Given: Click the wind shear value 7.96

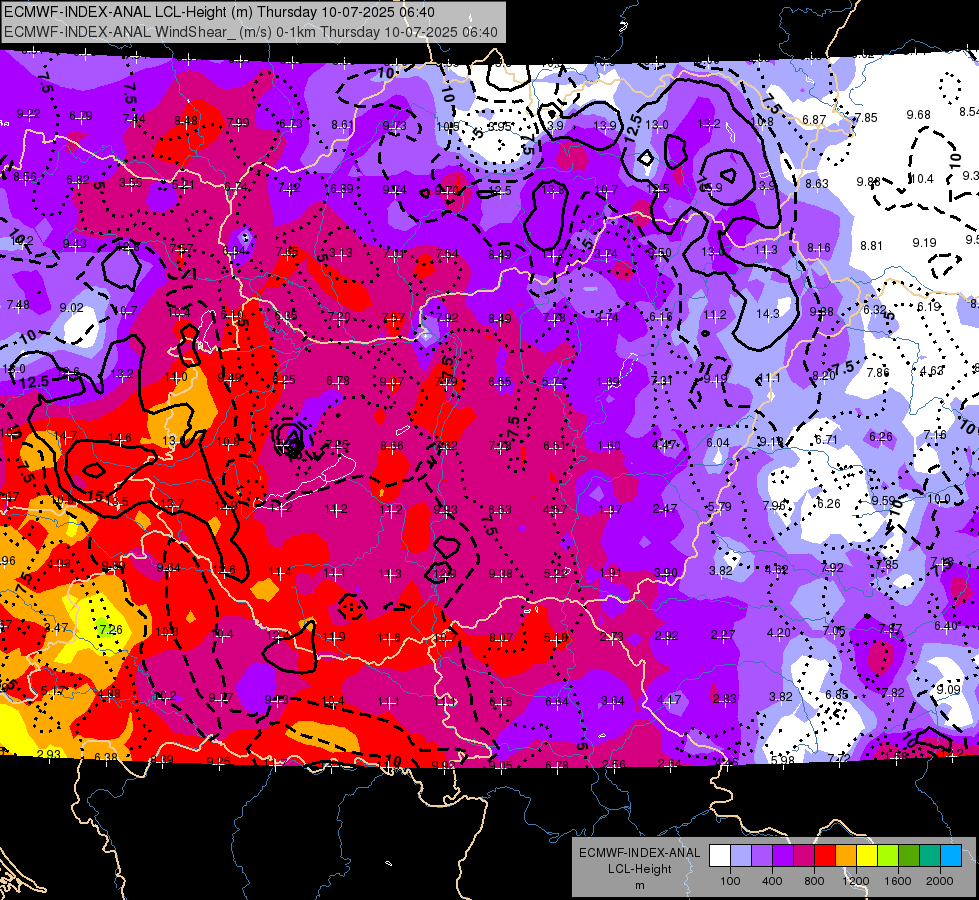Looking at the screenshot, I should [774, 505].
